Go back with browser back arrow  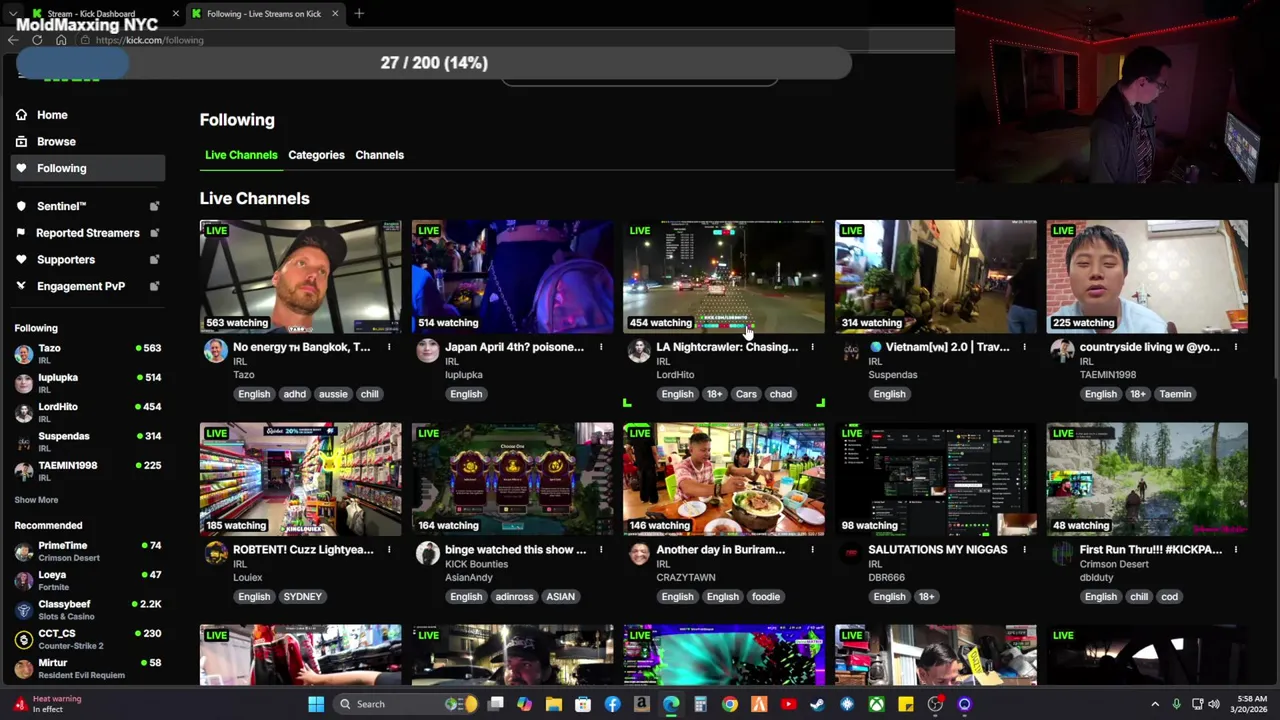coord(13,40)
